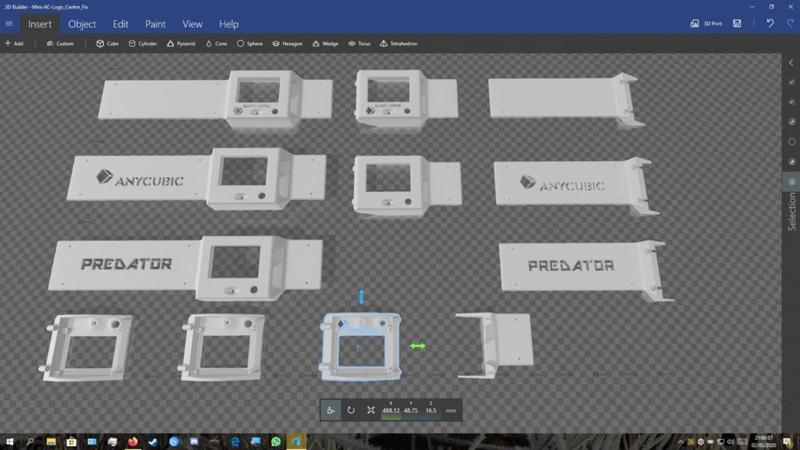Select the short screen housing in second row

[x=407, y=184]
